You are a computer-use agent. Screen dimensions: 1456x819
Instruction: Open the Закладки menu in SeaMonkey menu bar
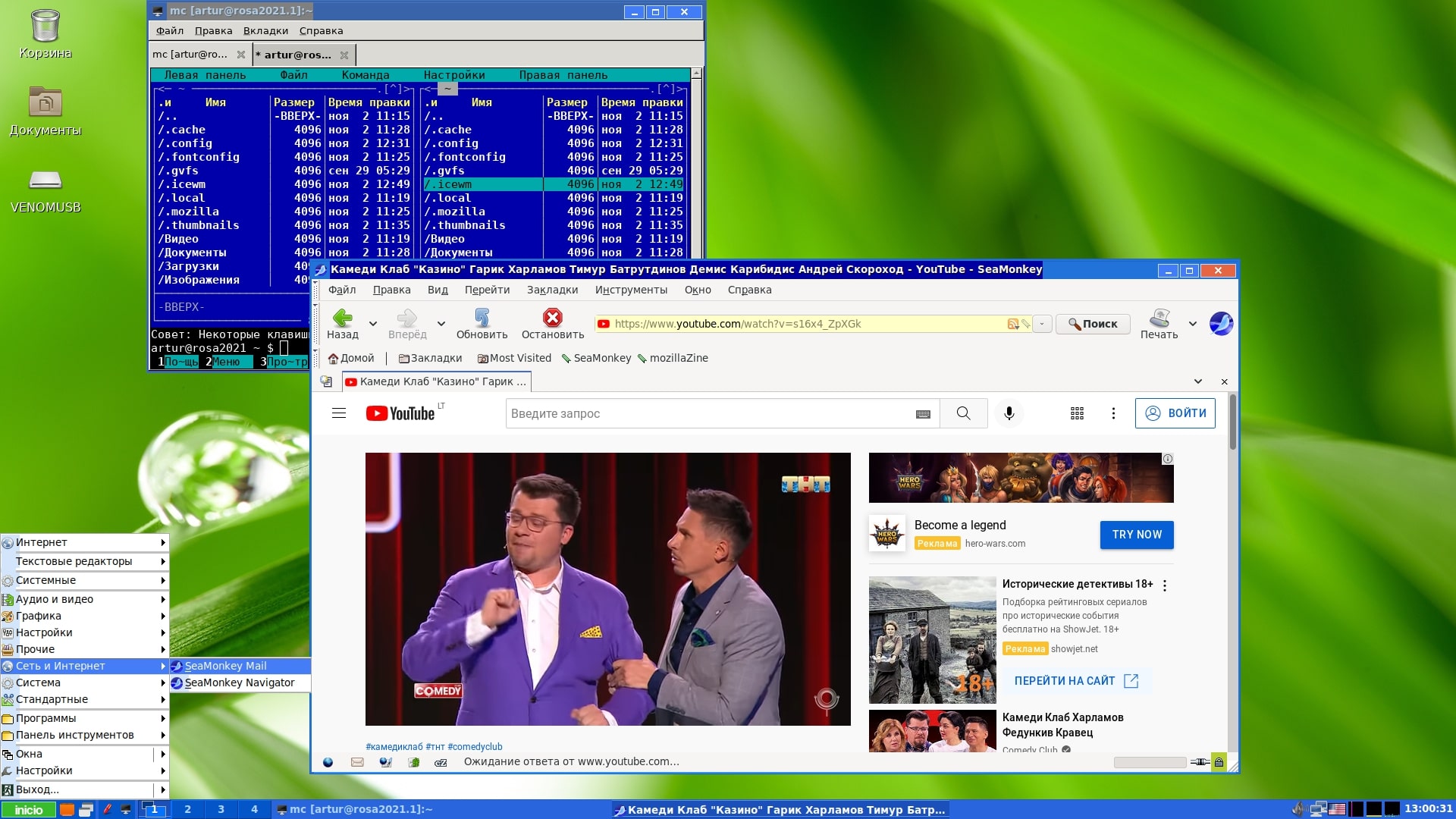[x=552, y=290]
